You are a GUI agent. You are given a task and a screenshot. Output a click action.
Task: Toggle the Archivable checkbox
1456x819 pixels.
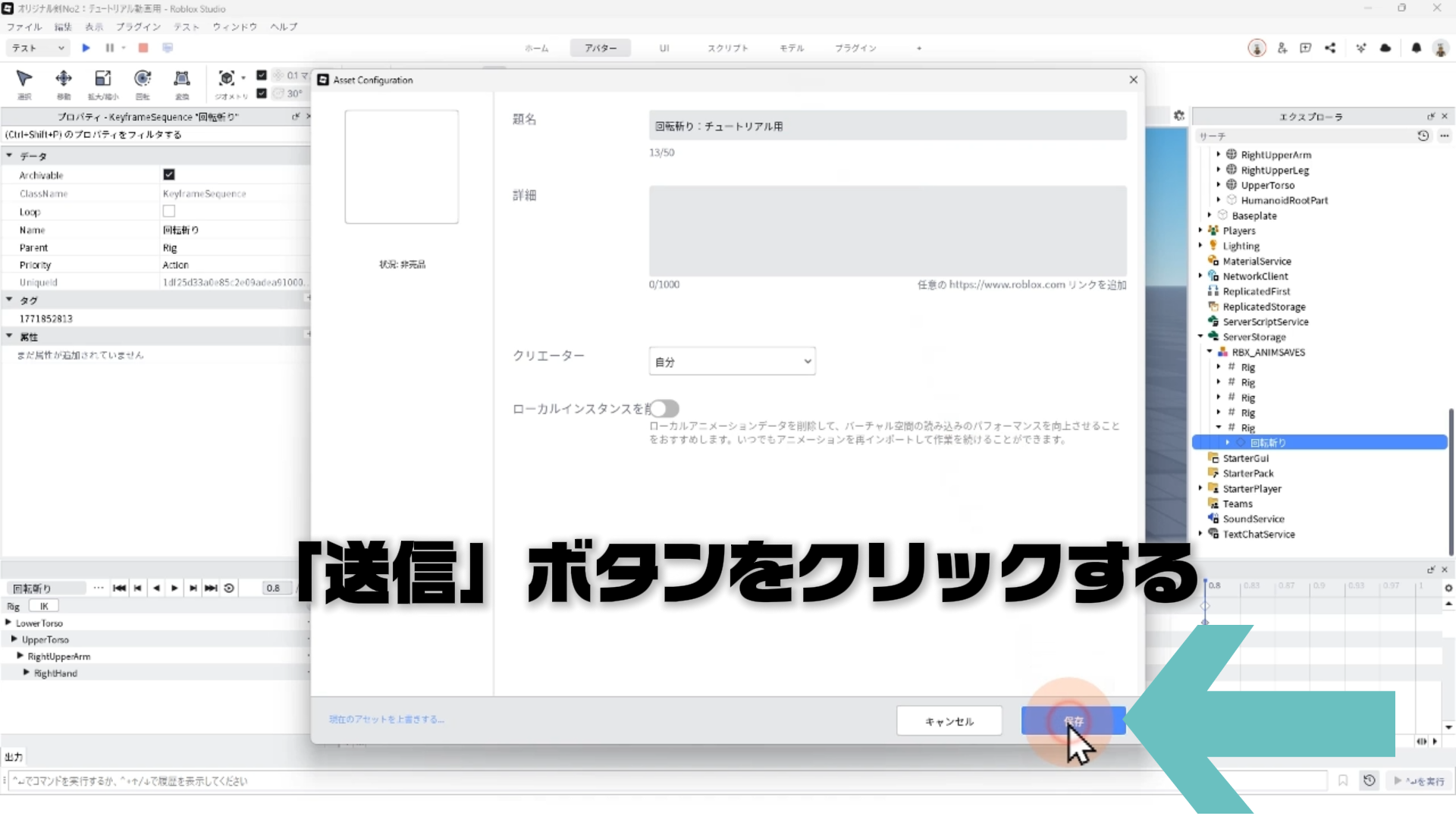pos(168,174)
